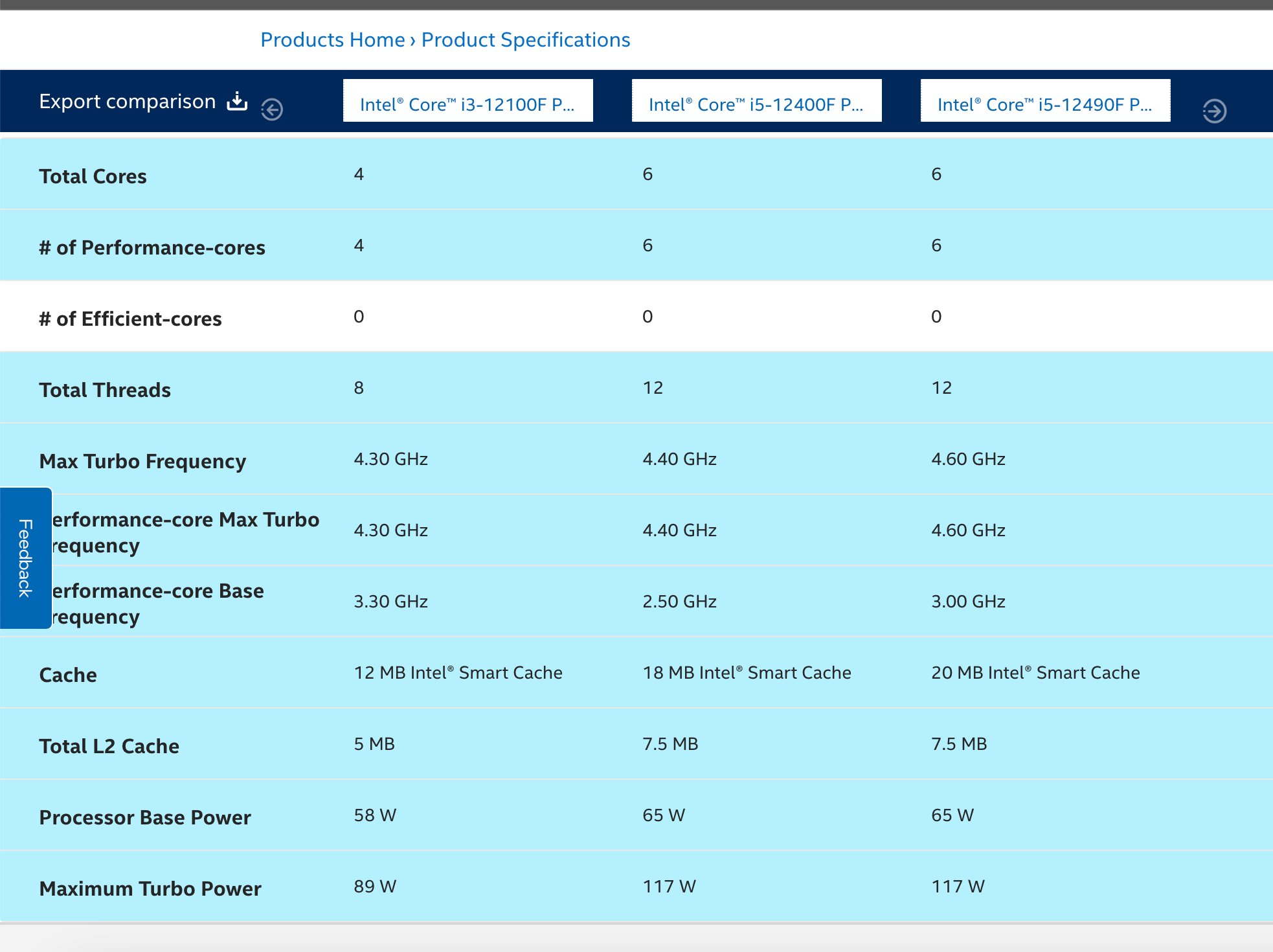This screenshot has width=1273, height=952.
Task: Click the 12 MB Intel Smart Cache value
Action: (458, 673)
